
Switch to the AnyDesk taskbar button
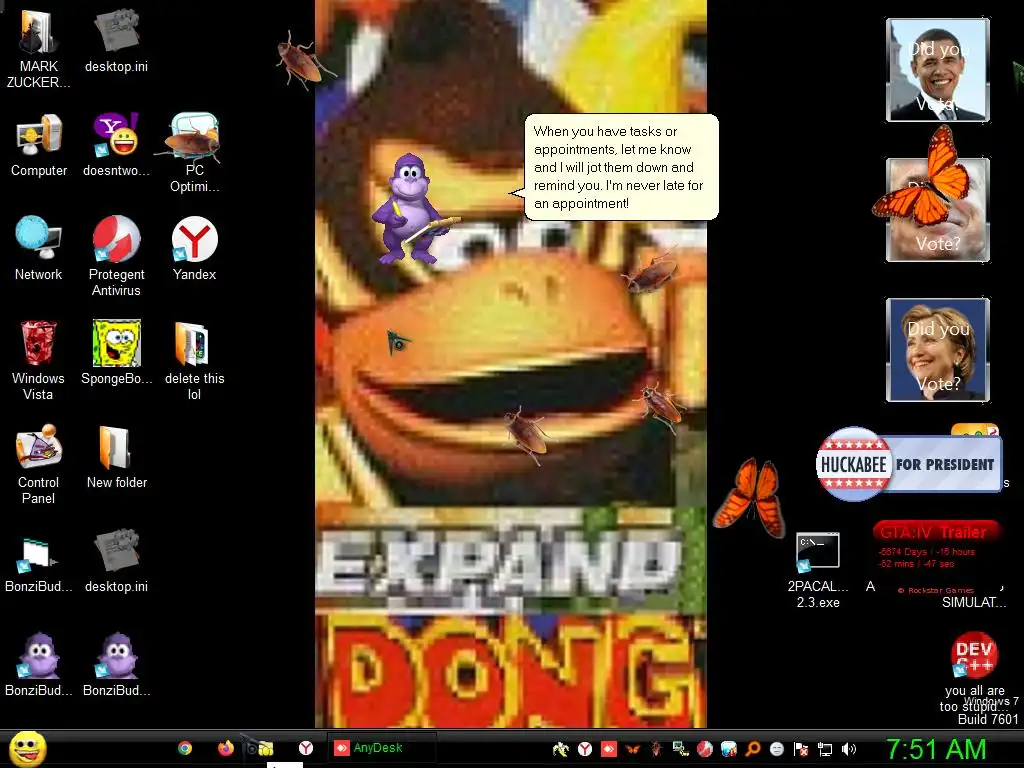(x=381, y=748)
